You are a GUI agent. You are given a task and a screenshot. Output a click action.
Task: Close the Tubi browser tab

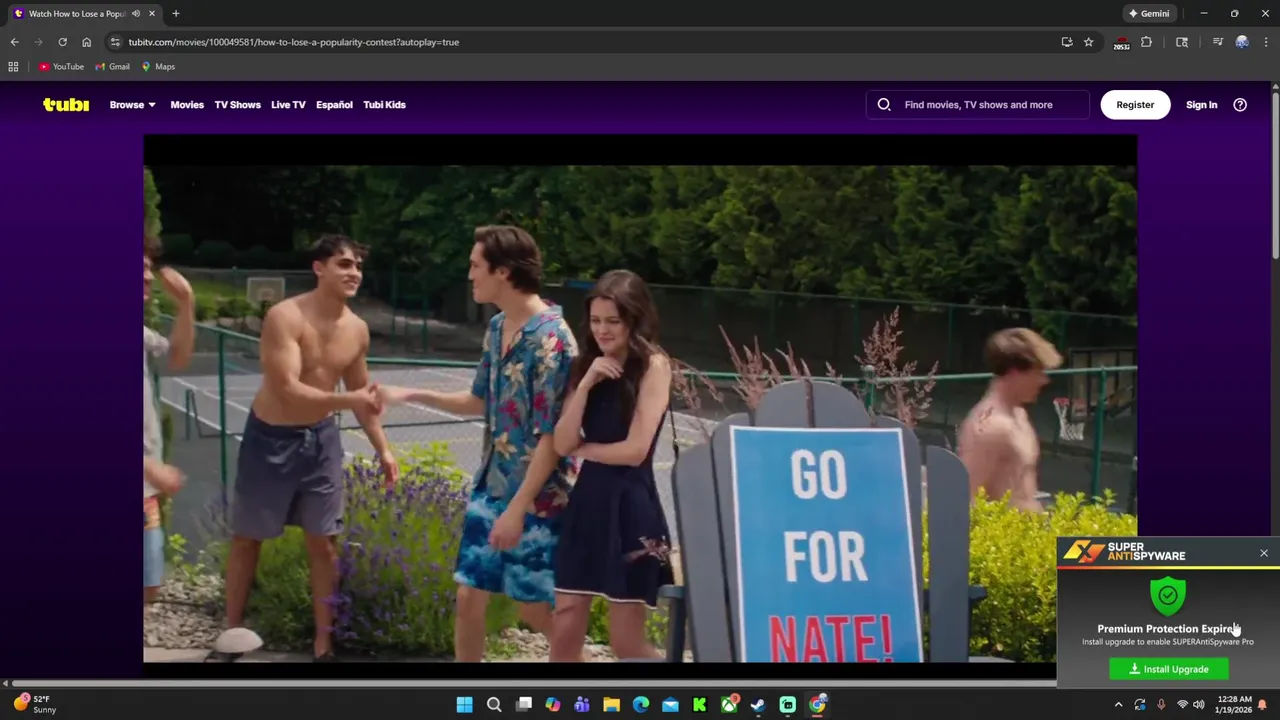coord(152,13)
